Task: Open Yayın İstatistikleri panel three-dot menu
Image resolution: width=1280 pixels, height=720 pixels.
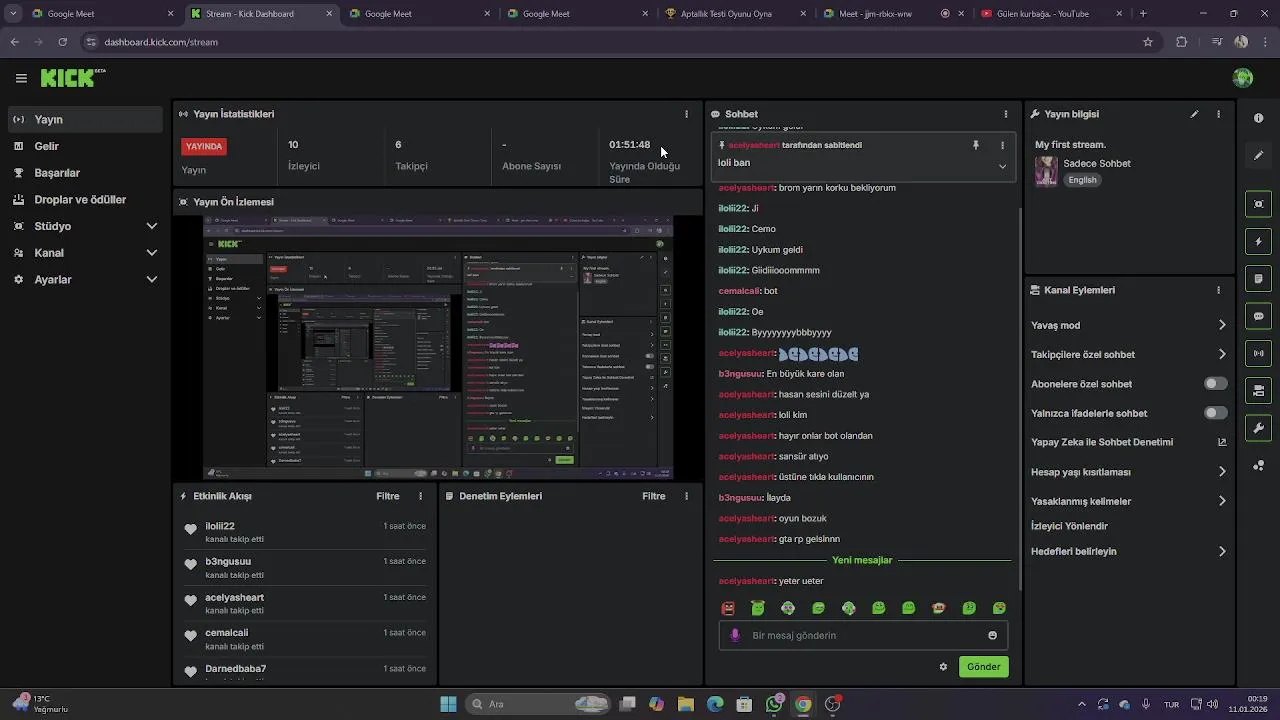Action: [686, 114]
